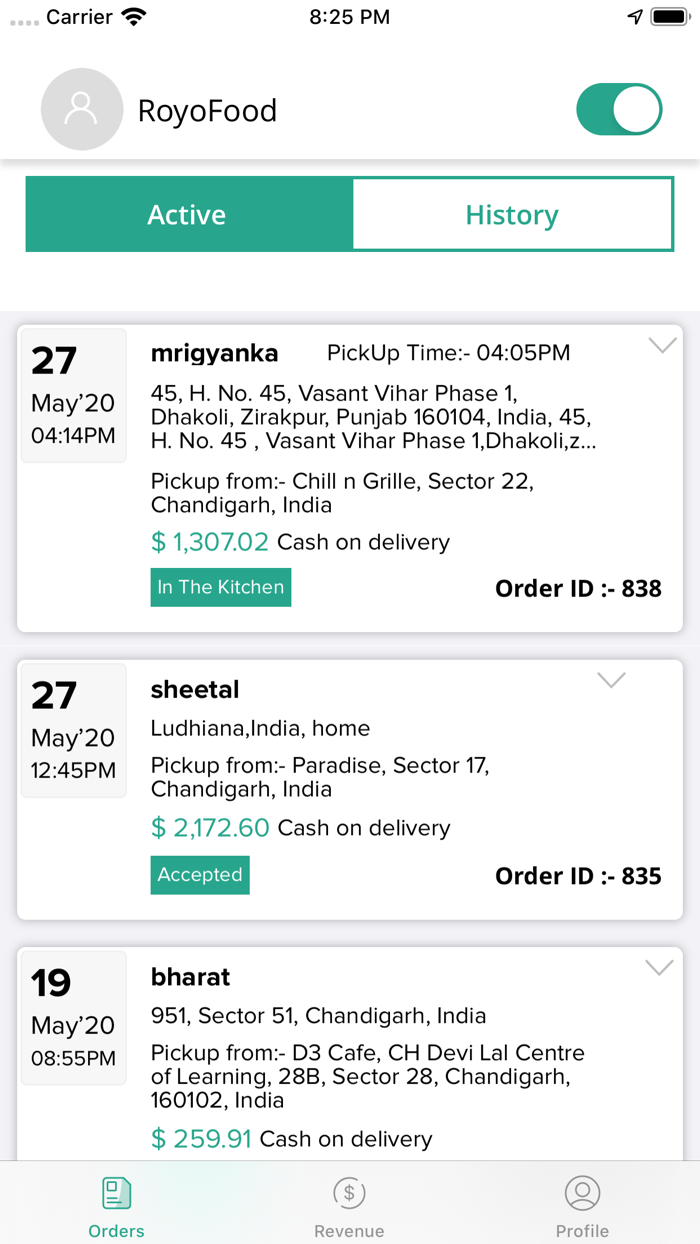
Task: Select the 19 May'20 08:55PM date box
Action: 74,1017
